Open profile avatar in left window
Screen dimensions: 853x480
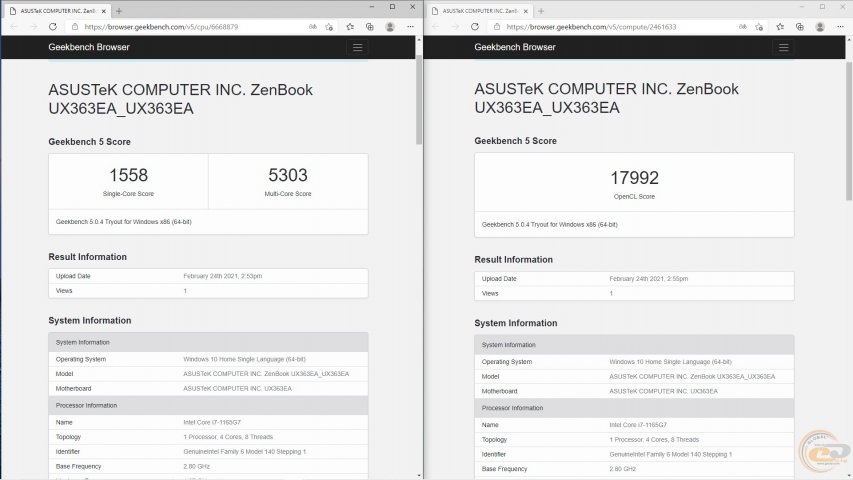coord(390,27)
